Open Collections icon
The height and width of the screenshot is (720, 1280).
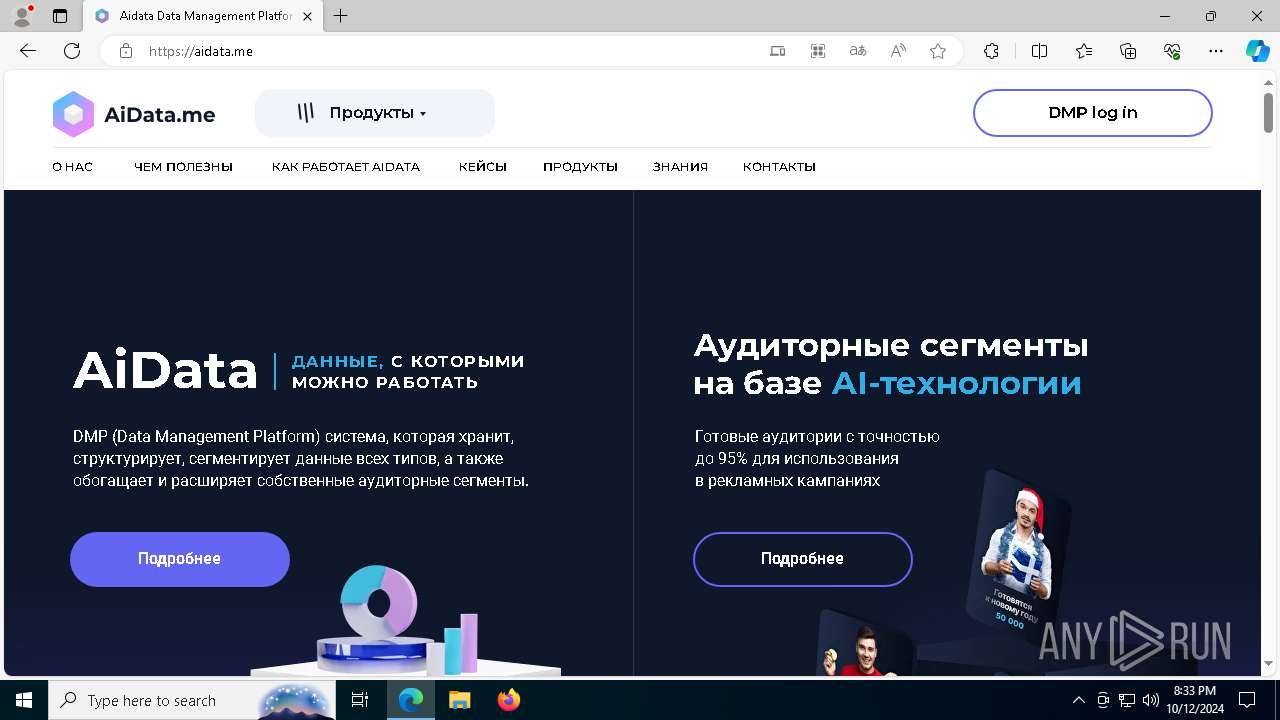coord(1128,51)
